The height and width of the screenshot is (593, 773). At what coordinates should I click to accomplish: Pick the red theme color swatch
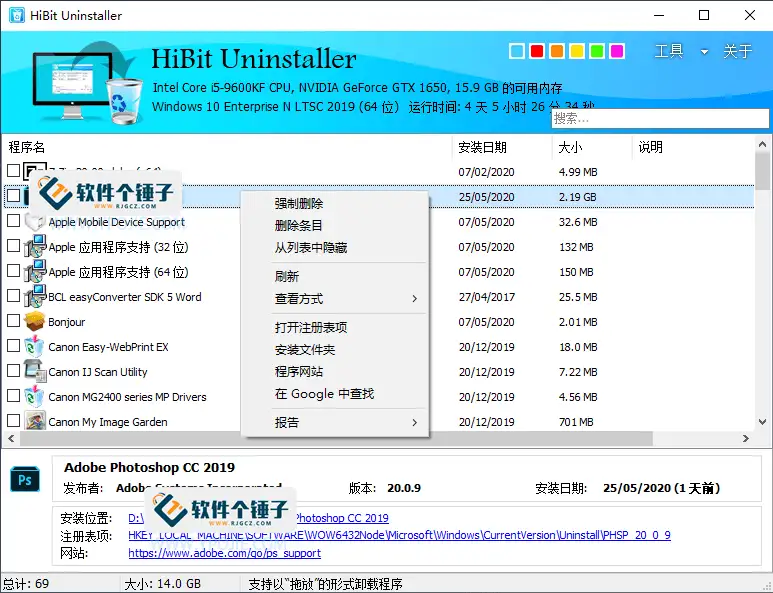(x=537, y=51)
